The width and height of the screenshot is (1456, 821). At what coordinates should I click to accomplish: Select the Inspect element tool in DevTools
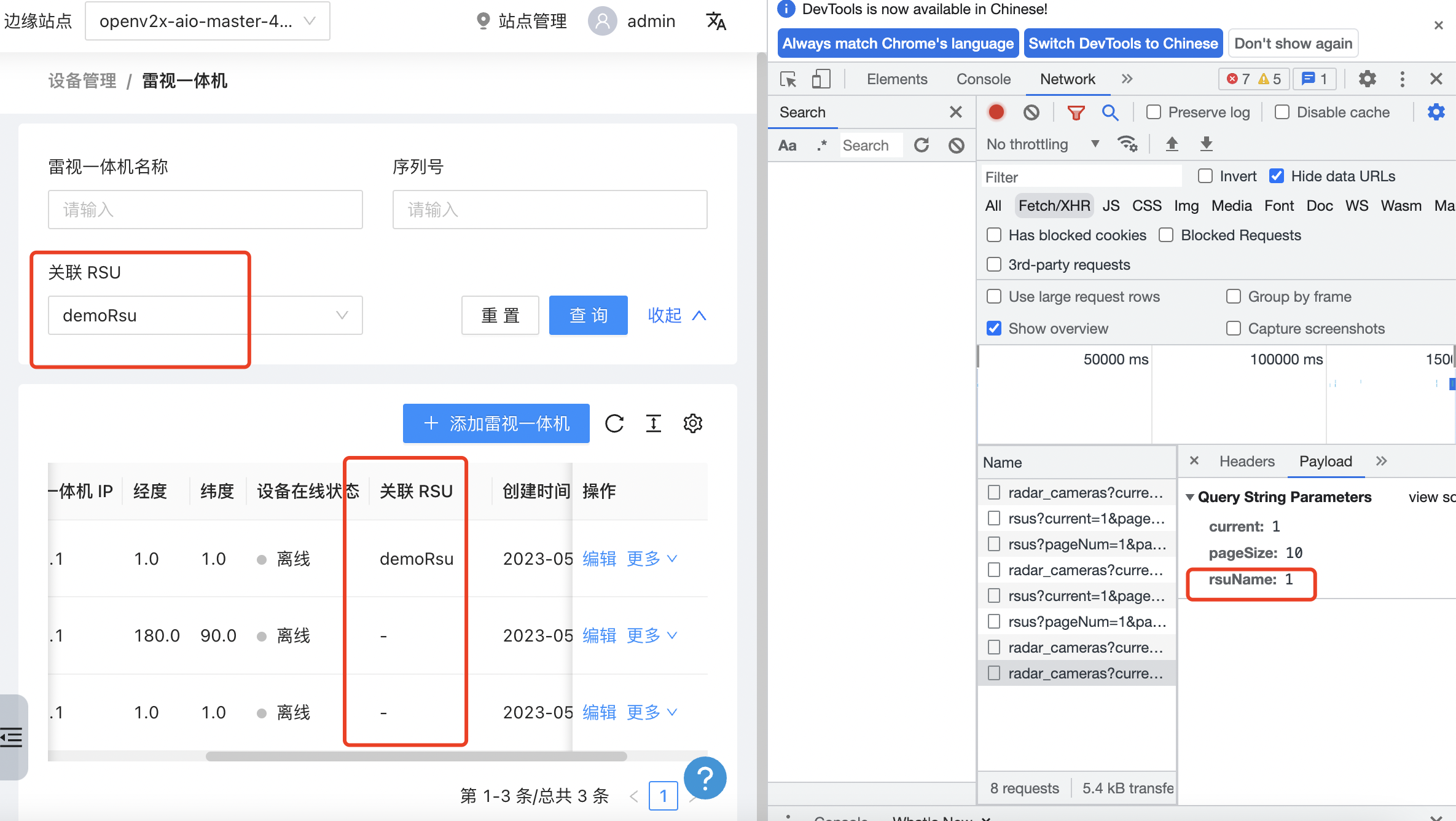point(788,79)
